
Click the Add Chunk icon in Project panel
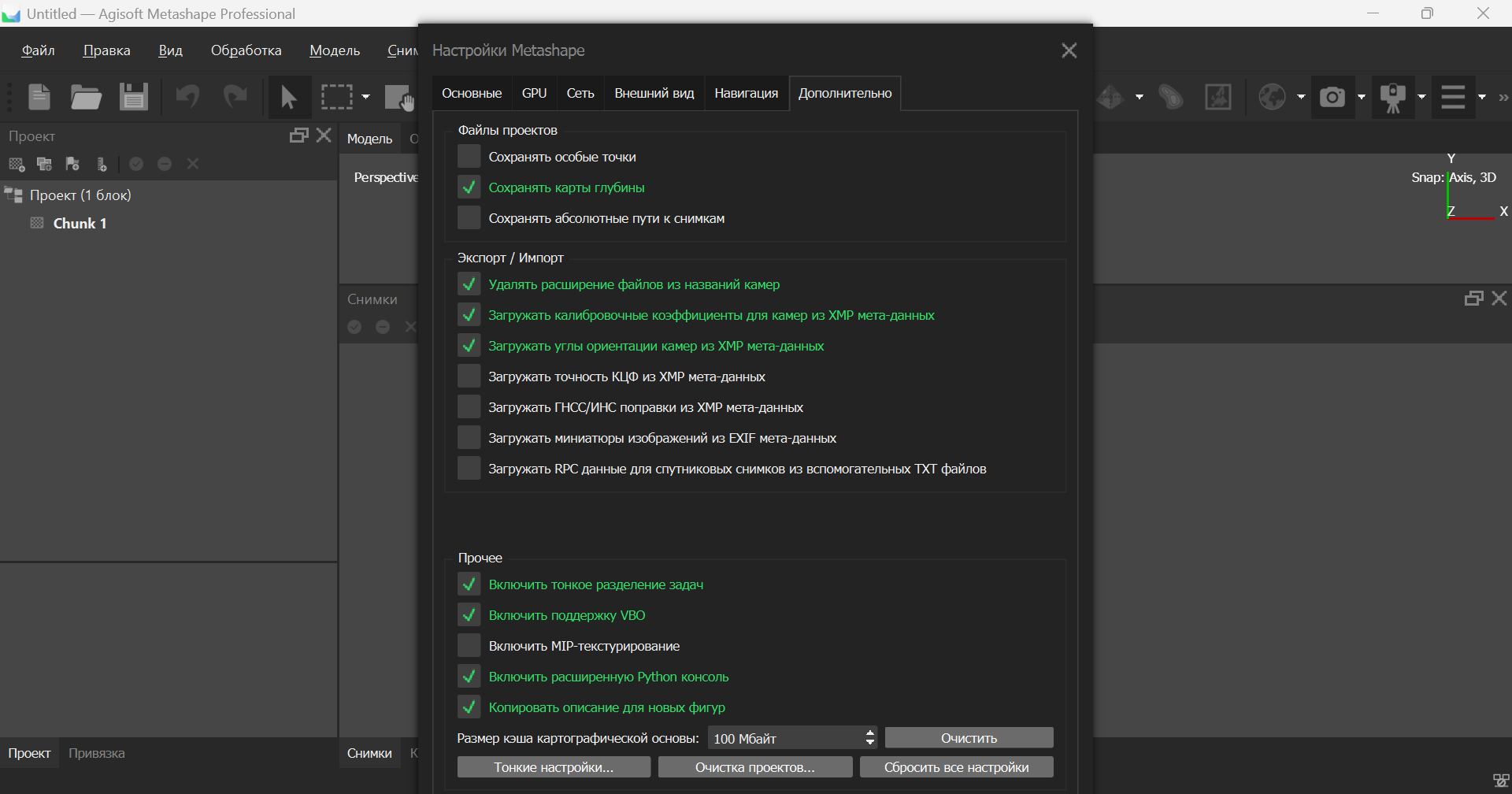pyautogui.click(x=17, y=164)
